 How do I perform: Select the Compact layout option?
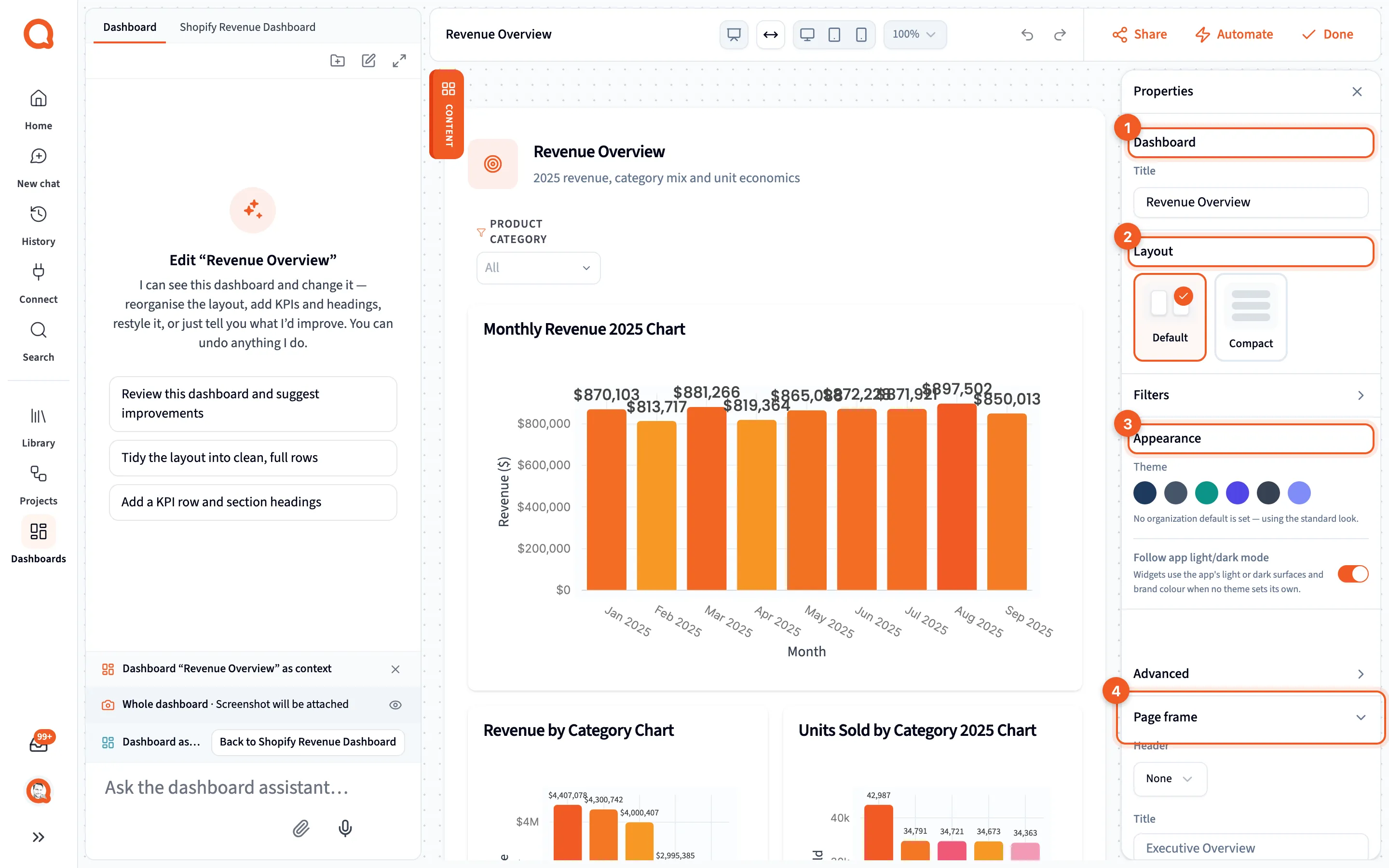coord(1251,317)
